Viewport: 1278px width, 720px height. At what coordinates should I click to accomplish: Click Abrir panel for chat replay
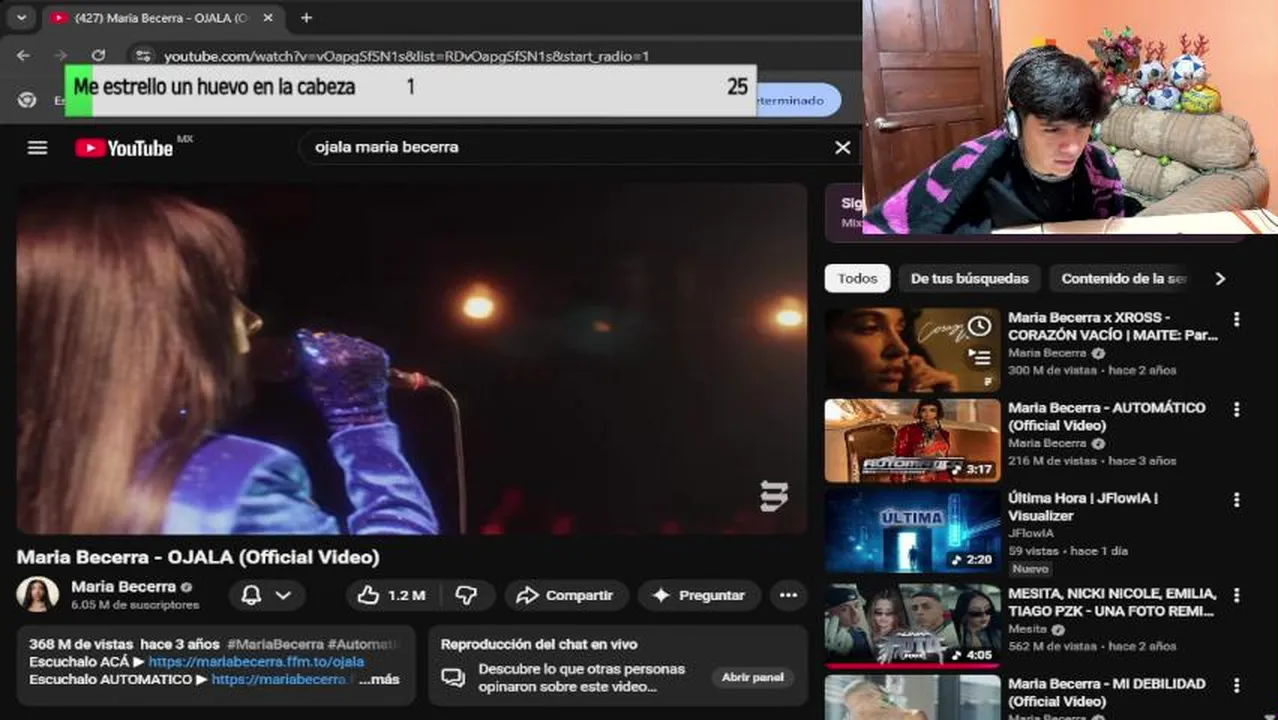point(753,677)
